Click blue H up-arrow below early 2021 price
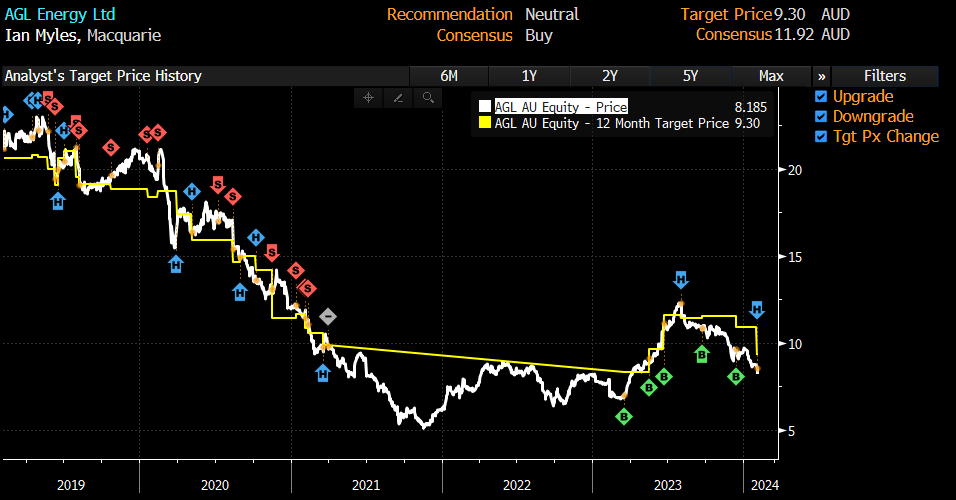Screen dimensions: 956x500 point(323,373)
